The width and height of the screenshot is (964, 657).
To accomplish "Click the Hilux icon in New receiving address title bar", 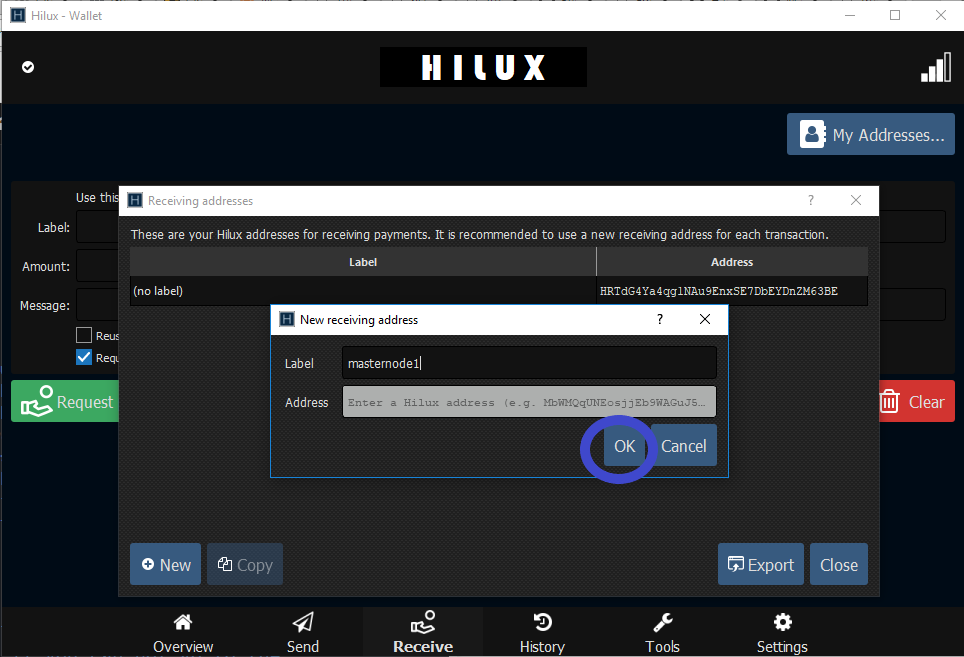I will click(286, 319).
